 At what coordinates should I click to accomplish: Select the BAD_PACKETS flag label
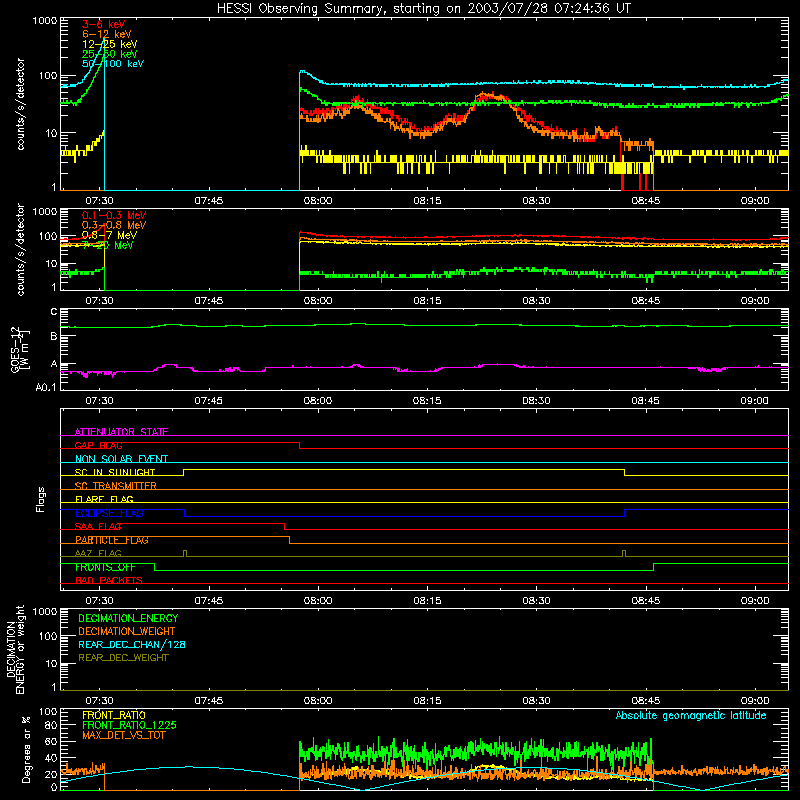coord(109,580)
